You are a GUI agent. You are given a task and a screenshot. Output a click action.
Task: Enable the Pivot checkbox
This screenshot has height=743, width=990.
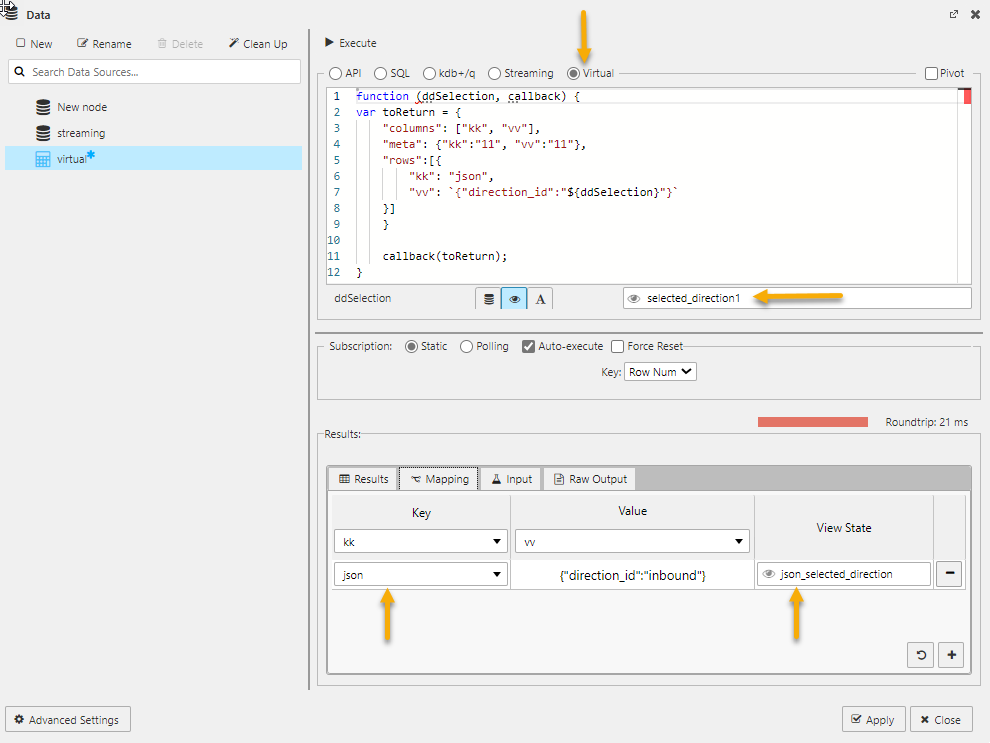coord(931,73)
